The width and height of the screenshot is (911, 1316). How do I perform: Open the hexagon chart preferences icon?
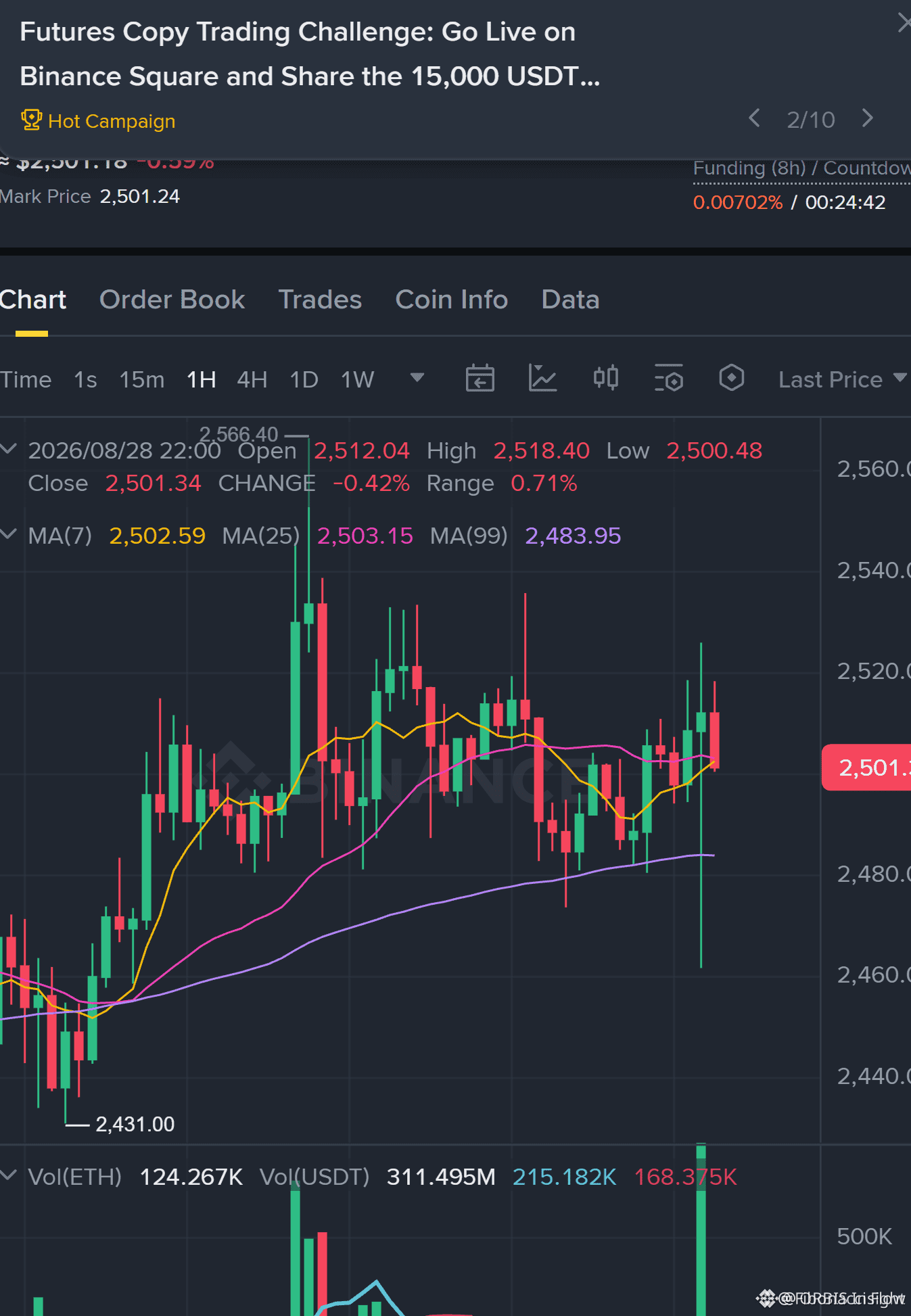coord(731,378)
